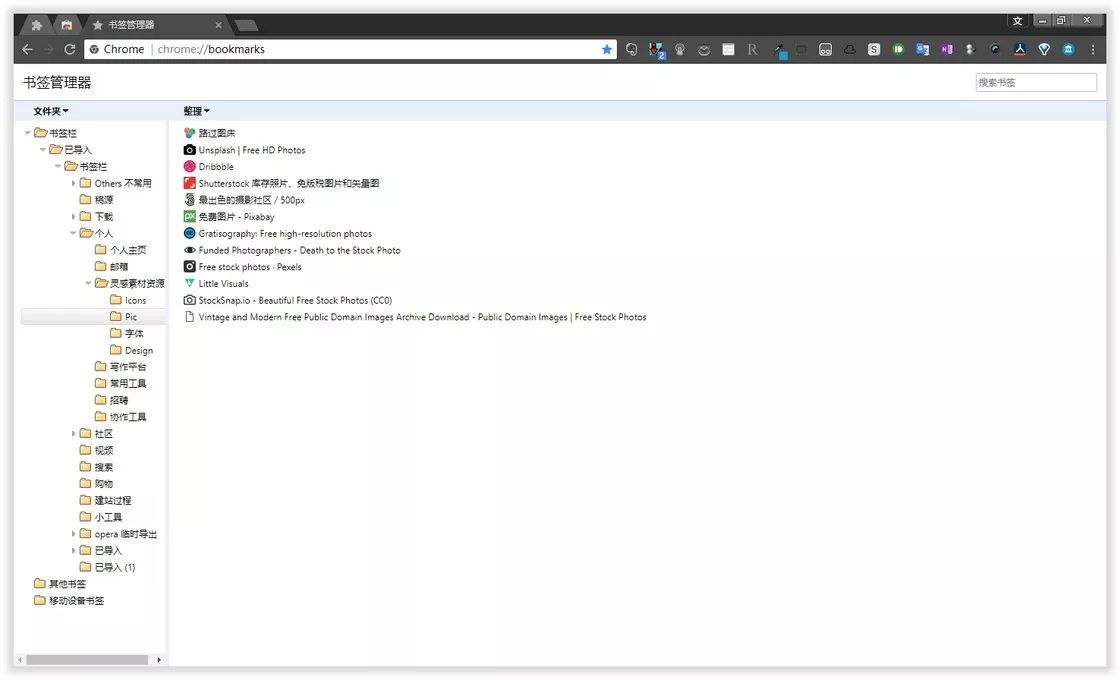Click the eye favicon for Funded Photographers
Screen dimensions: 1120x680
(x=189, y=250)
